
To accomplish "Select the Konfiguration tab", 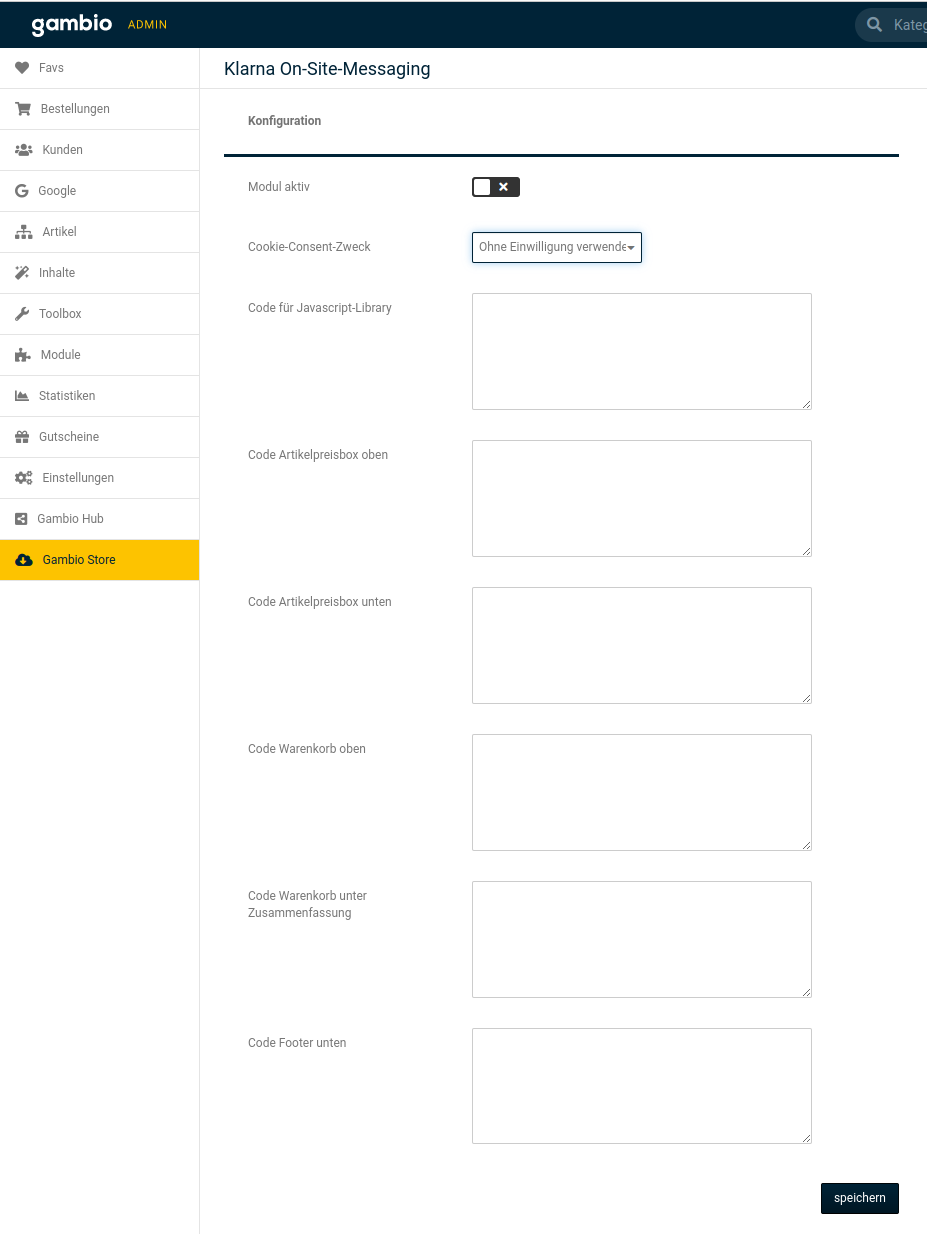I will pos(285,121).
